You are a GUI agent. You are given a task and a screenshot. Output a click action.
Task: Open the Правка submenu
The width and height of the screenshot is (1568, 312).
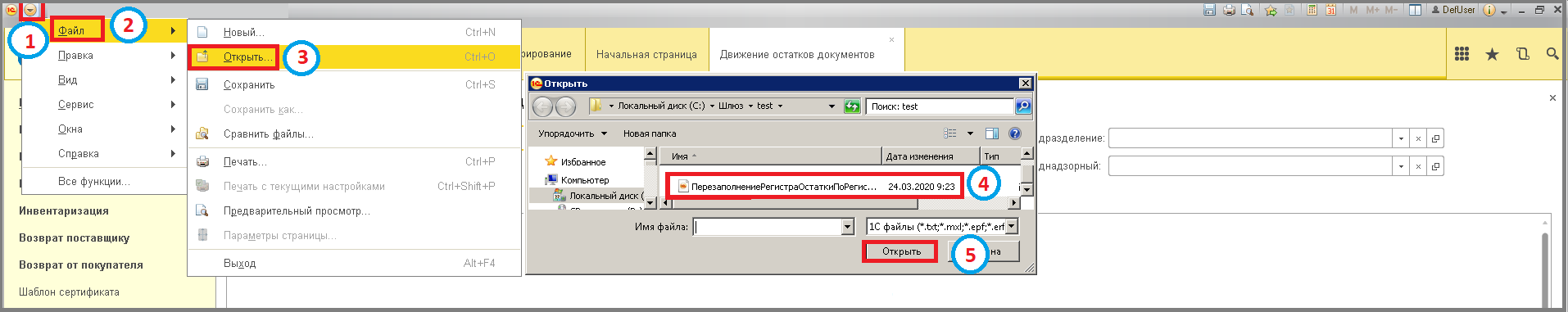104,55
